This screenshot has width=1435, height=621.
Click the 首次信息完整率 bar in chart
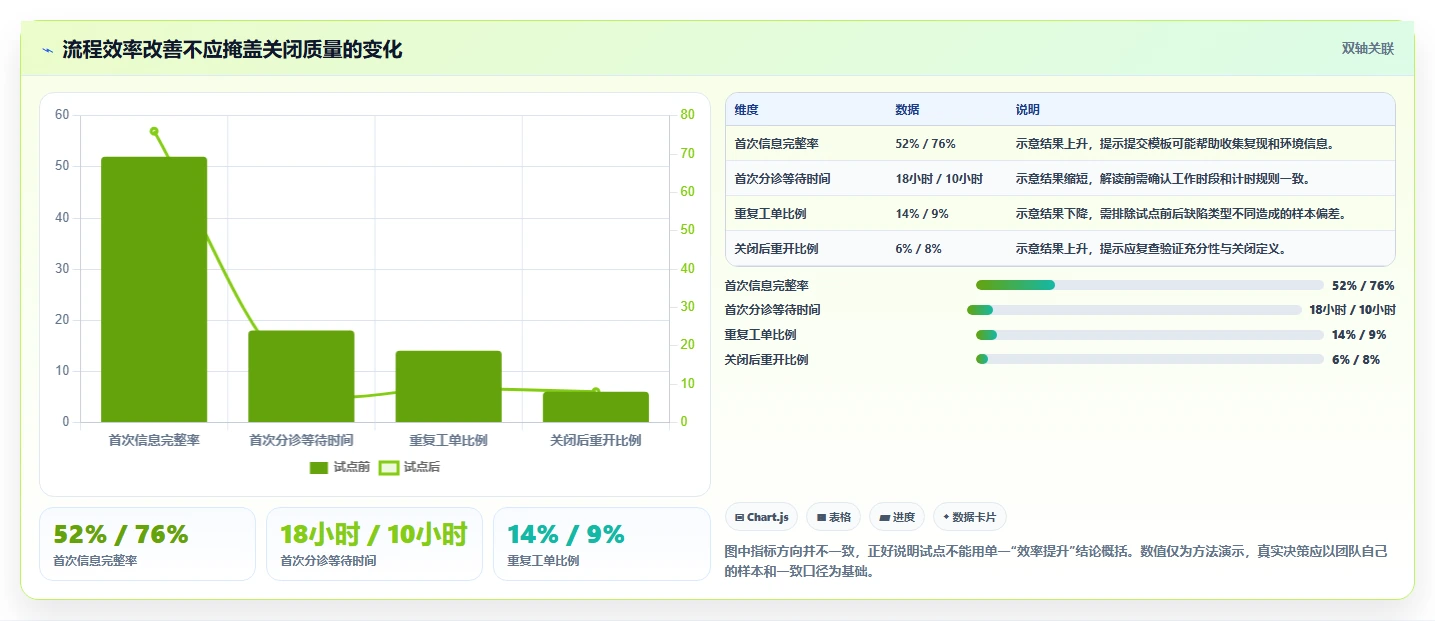pyautogui.click(x=154, y=289)
